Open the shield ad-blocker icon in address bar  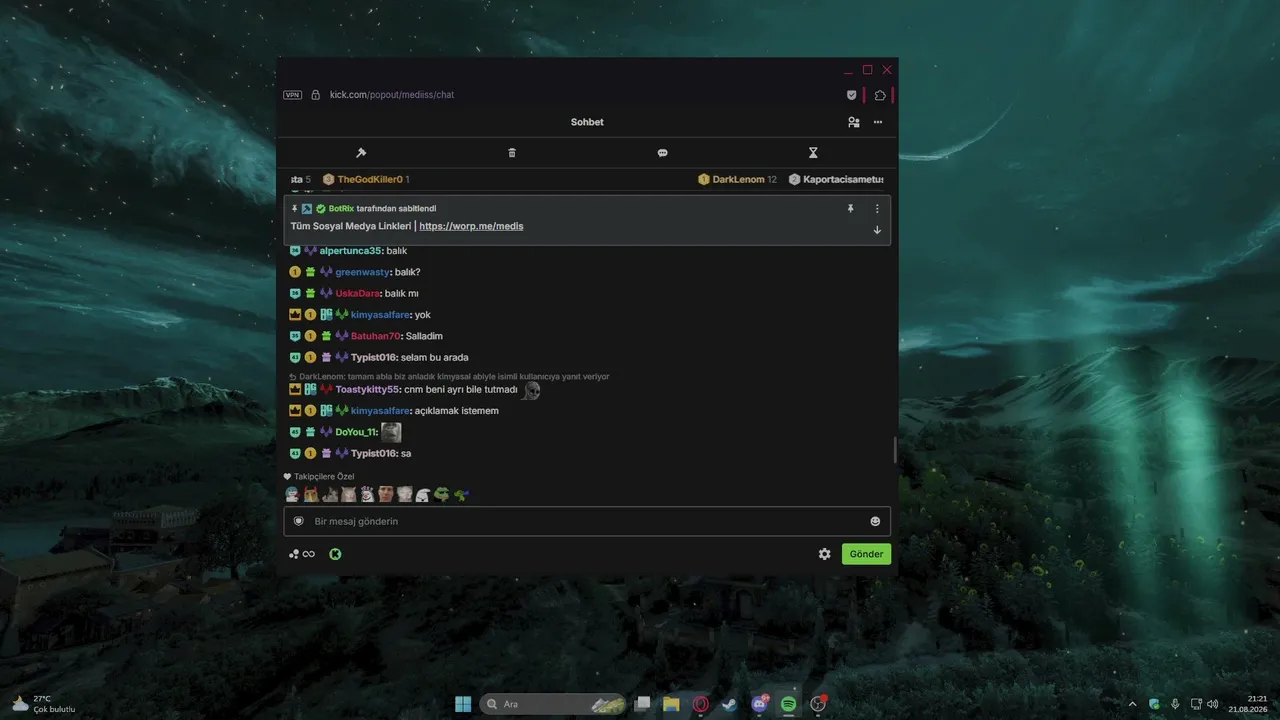[852, 95]
